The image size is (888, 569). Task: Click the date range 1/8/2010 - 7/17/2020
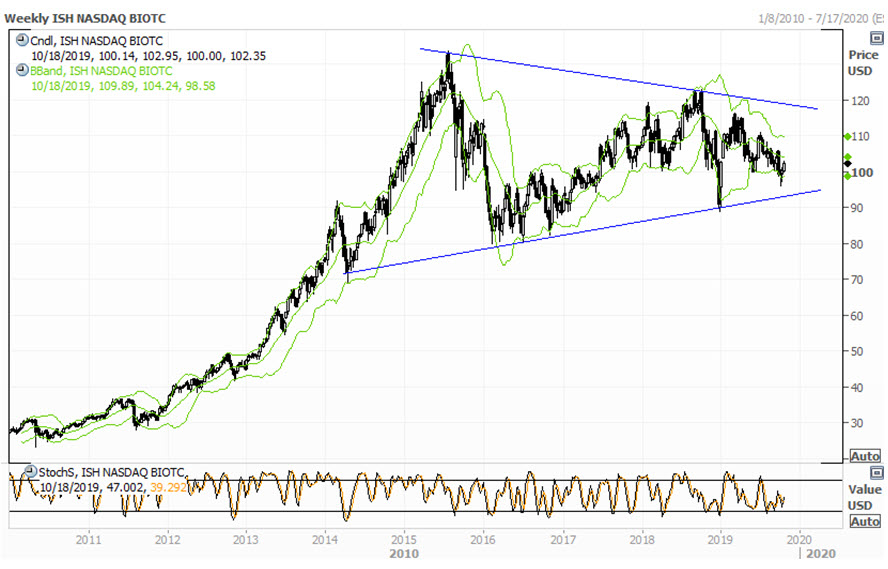coord(813,18)
